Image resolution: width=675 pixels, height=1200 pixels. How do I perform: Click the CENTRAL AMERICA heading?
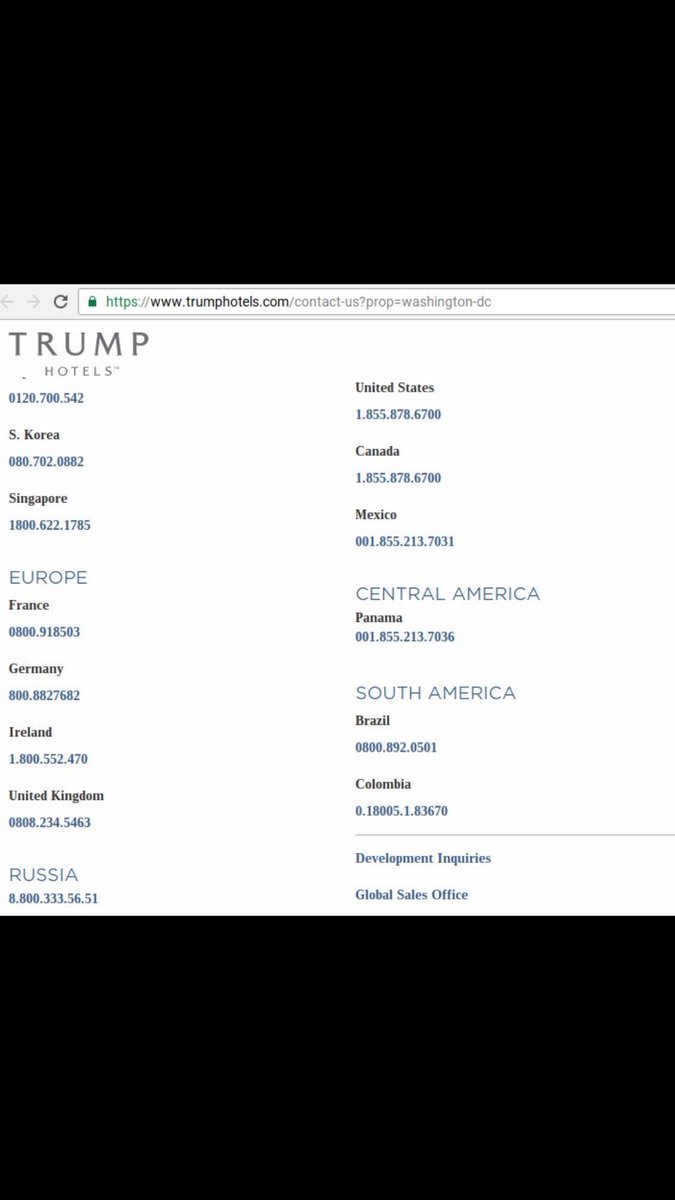[x=447, y=594]
